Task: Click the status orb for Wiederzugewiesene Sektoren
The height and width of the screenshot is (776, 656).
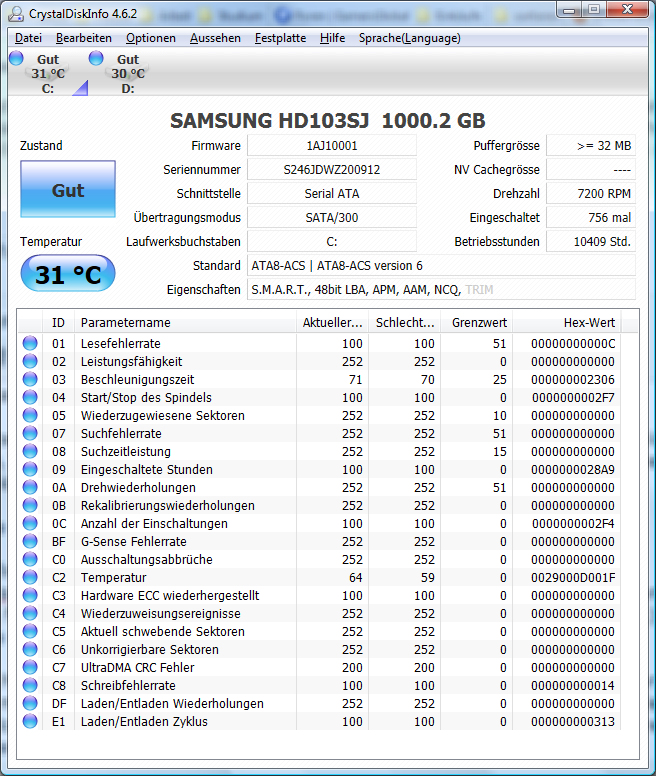Action: (x=30, y=415)
